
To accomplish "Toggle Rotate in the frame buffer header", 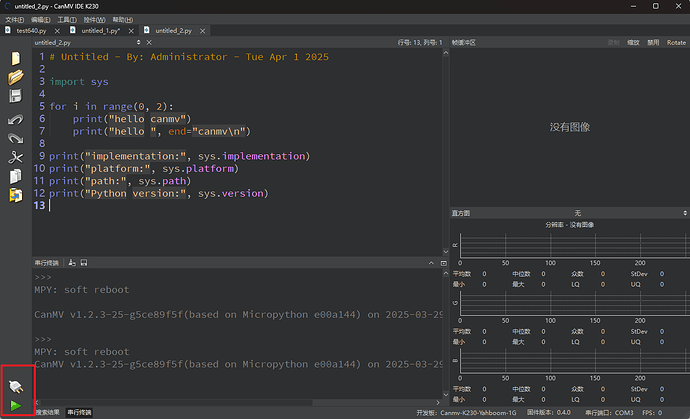I will pyautogui.click(x=676, y=43).
